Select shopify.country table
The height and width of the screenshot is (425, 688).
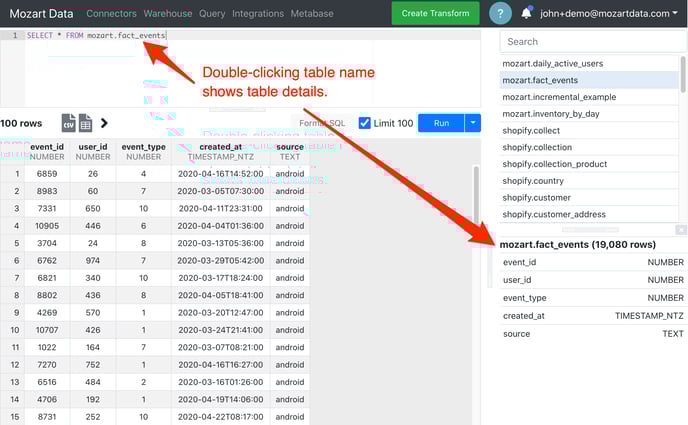click(589, 181)
